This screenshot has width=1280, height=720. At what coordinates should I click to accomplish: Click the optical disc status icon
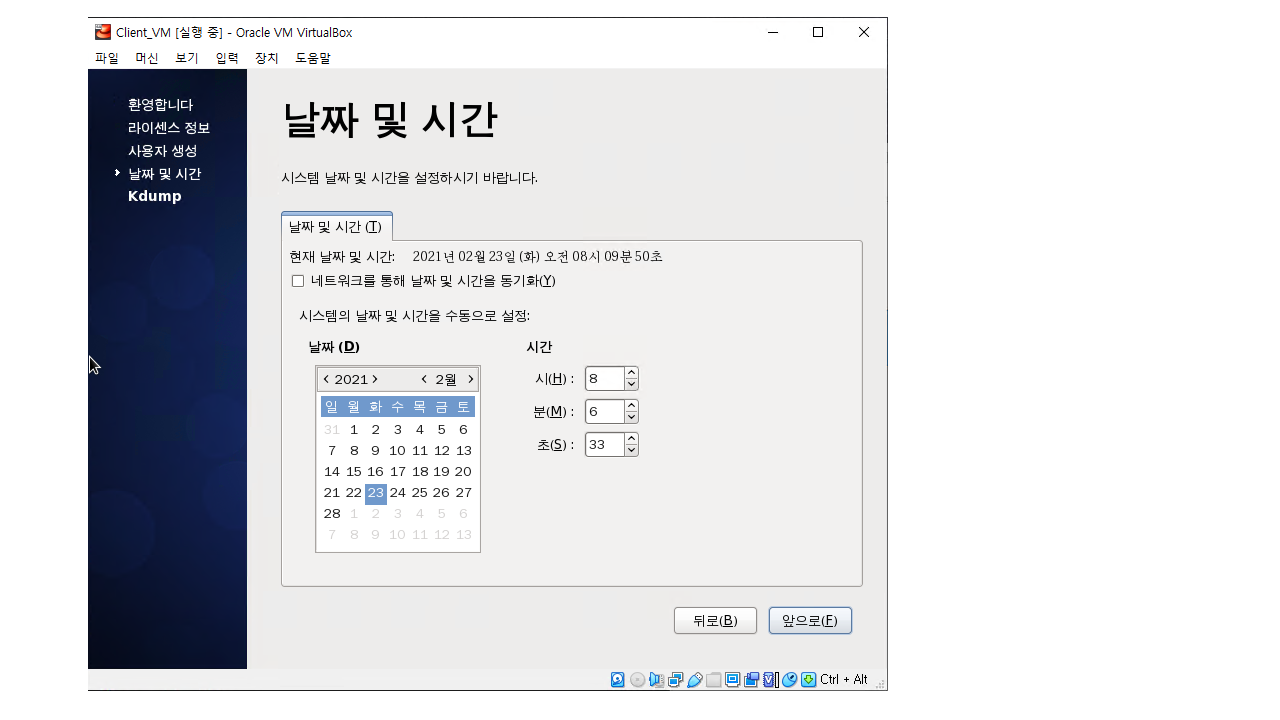[637, 680]
